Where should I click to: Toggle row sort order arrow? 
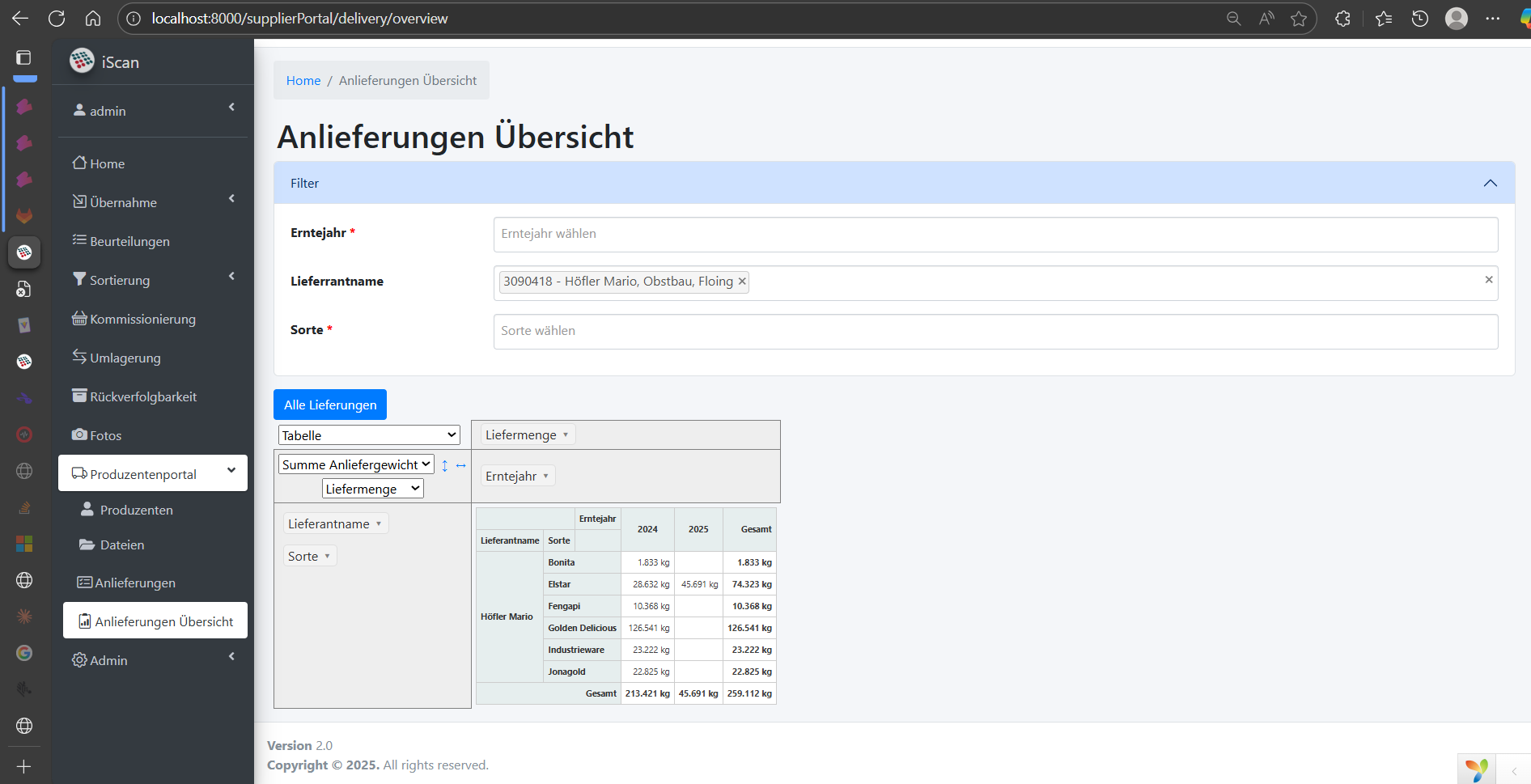point(444,465)
